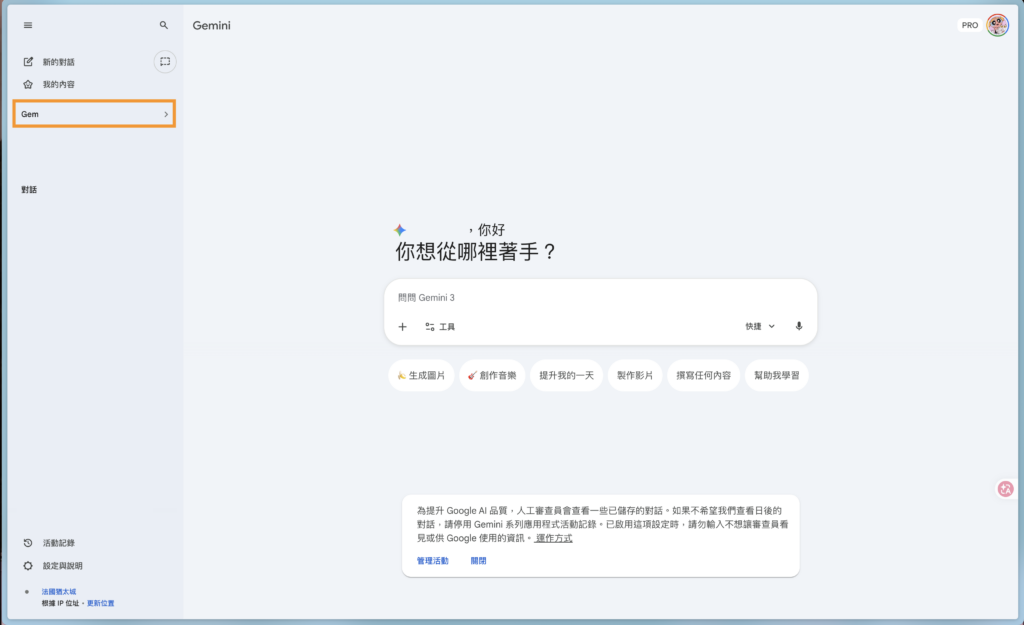Click the plus icon to add files
Image resolution: width=1024 pixels, height=625 pixels.
(402, 326)
